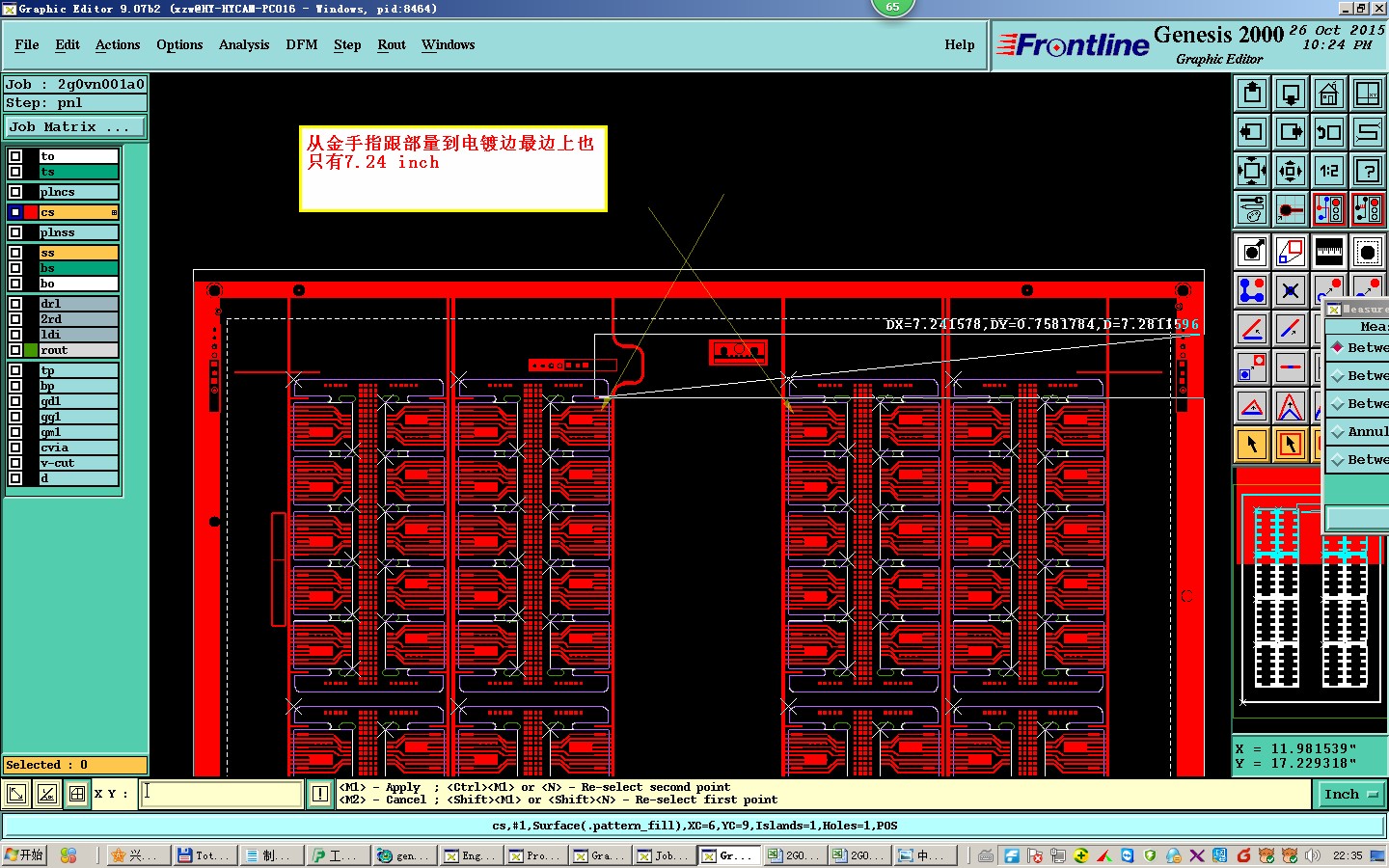Switch to the 'Eng...' taskbar window
Screen dimensions: 1389x868
471,855
